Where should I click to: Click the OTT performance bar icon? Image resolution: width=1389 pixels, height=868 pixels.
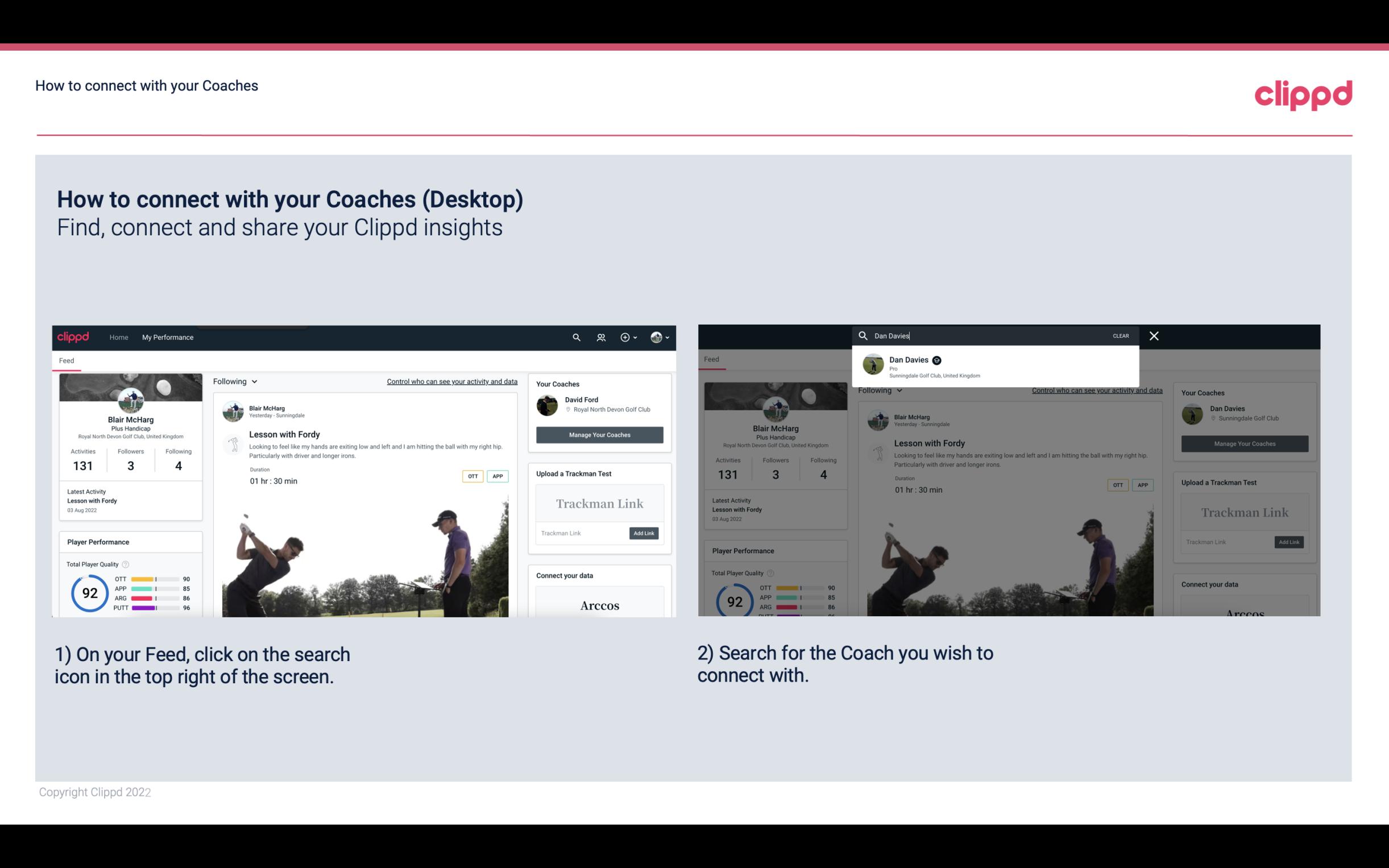pyautogui.click(x=155, y=578)
